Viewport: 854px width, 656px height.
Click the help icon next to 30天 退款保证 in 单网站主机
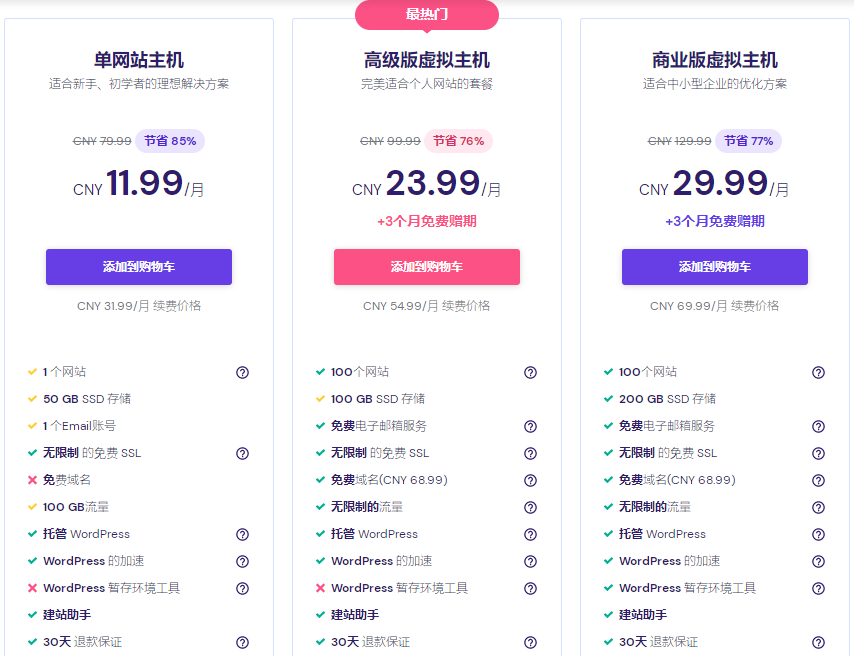point(242,643)
